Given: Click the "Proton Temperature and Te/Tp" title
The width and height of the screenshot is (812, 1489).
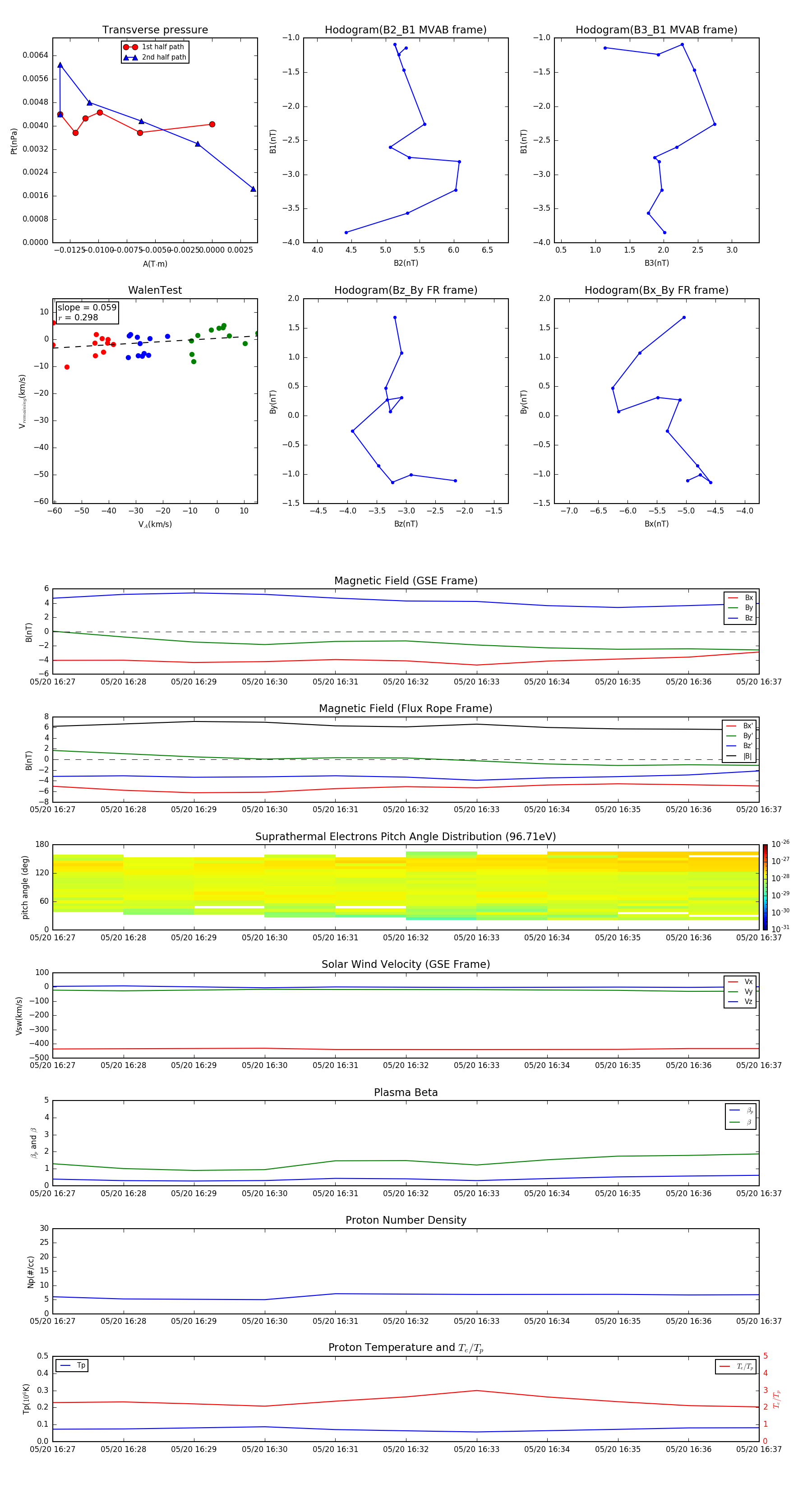Looking at the screenshot, I should [x=406, y=1347].
